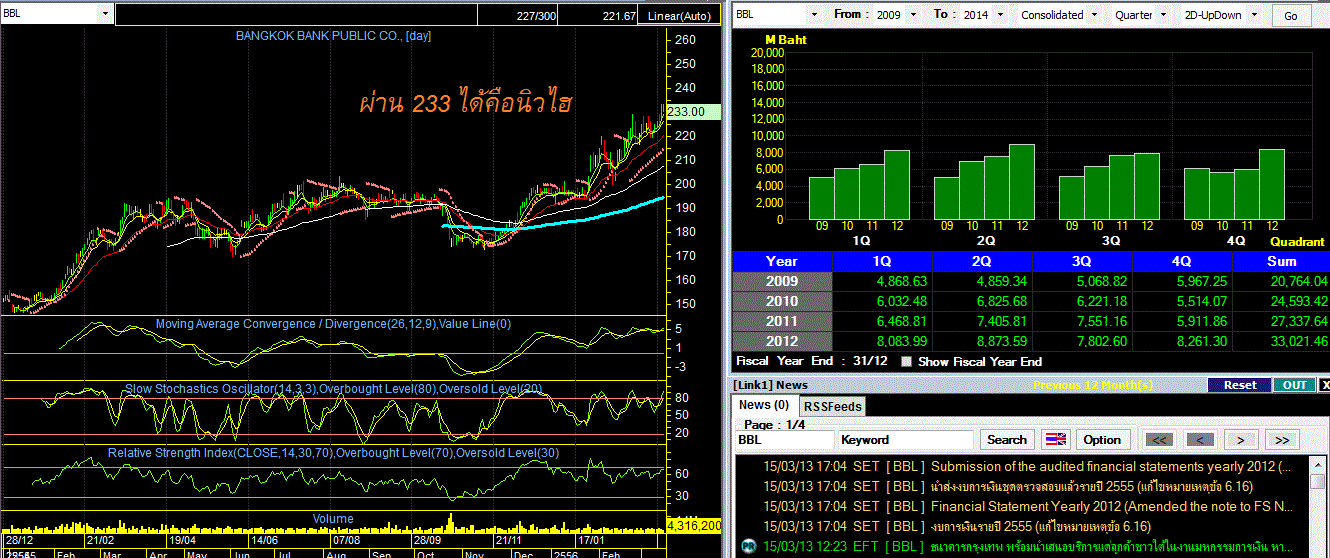Click the news symbol field containing BBL
The width and height of the screenshot is (1330, 558).
coord(784,440)
